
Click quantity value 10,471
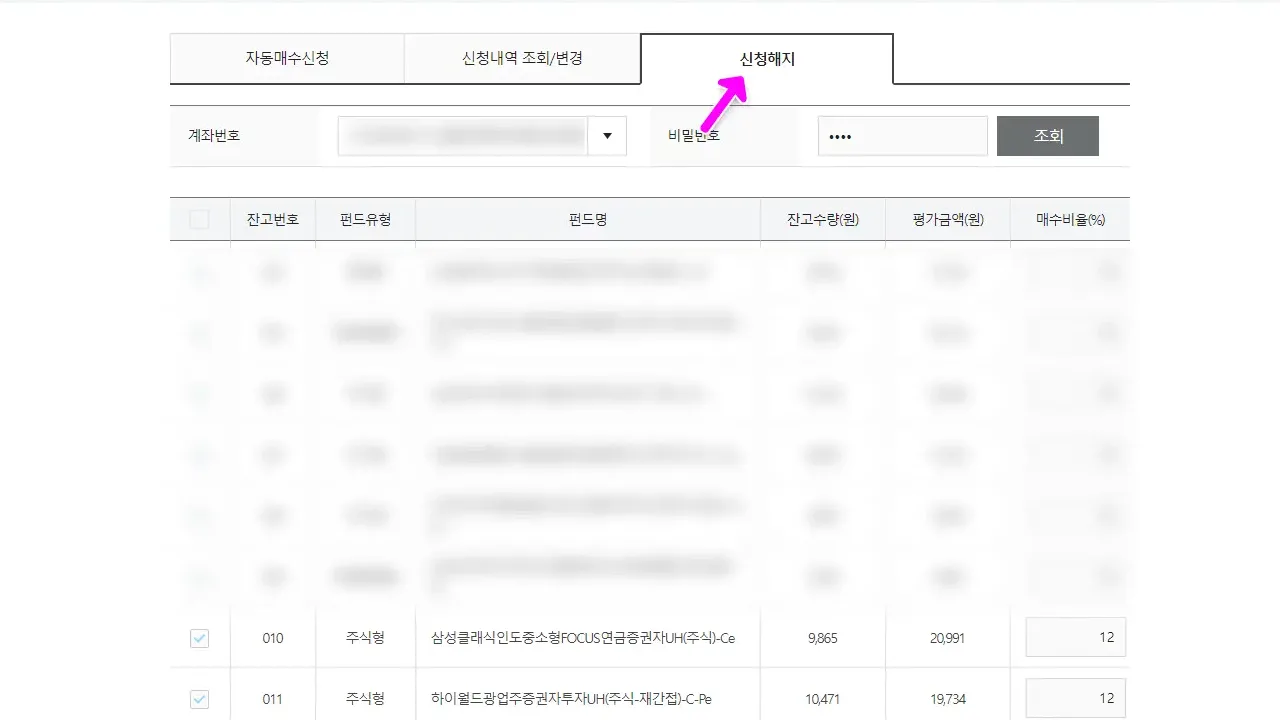[x=822, y=699]
